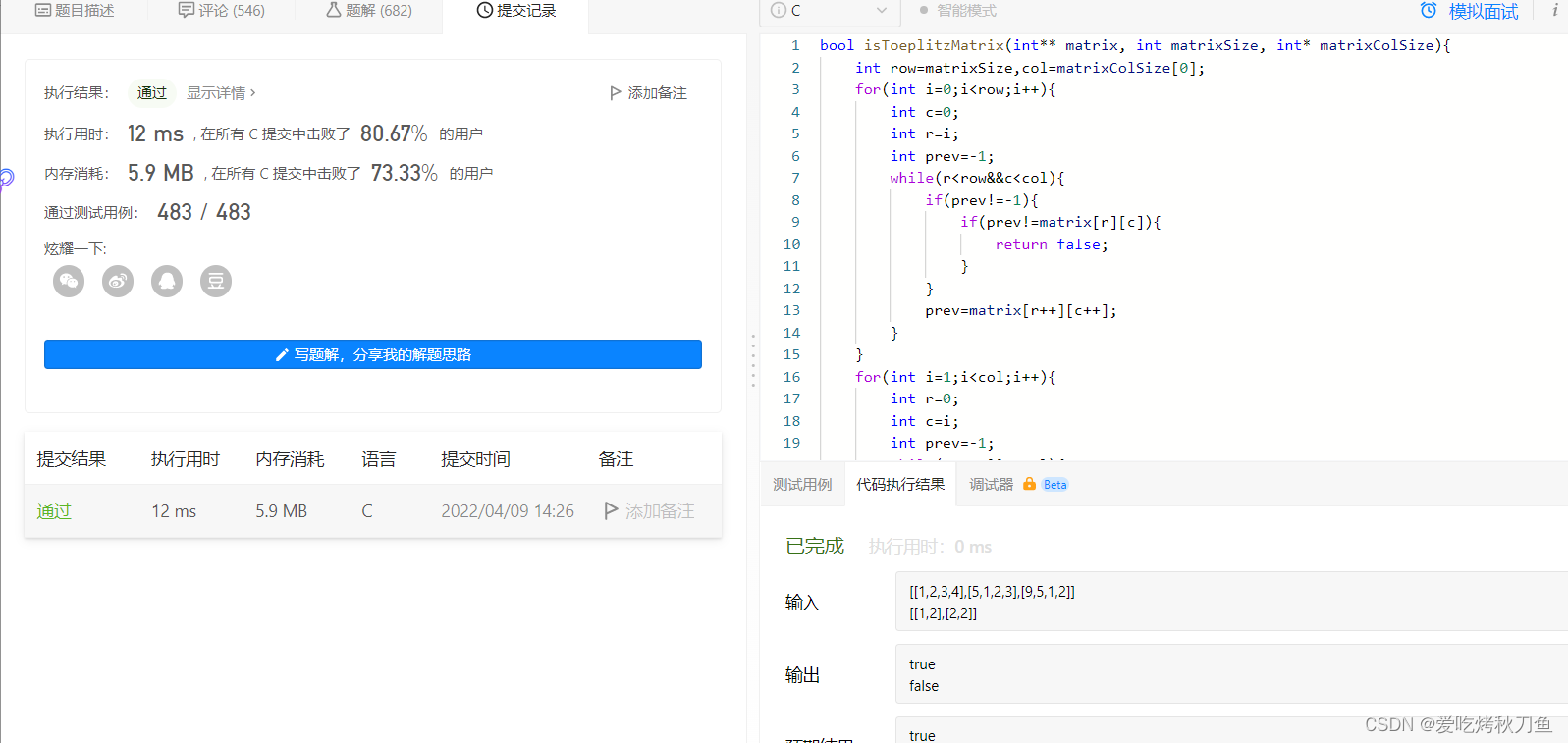Click 添加备注 in submission row
The height and width of the screenshot is (743, 1568).
[650, 511]
